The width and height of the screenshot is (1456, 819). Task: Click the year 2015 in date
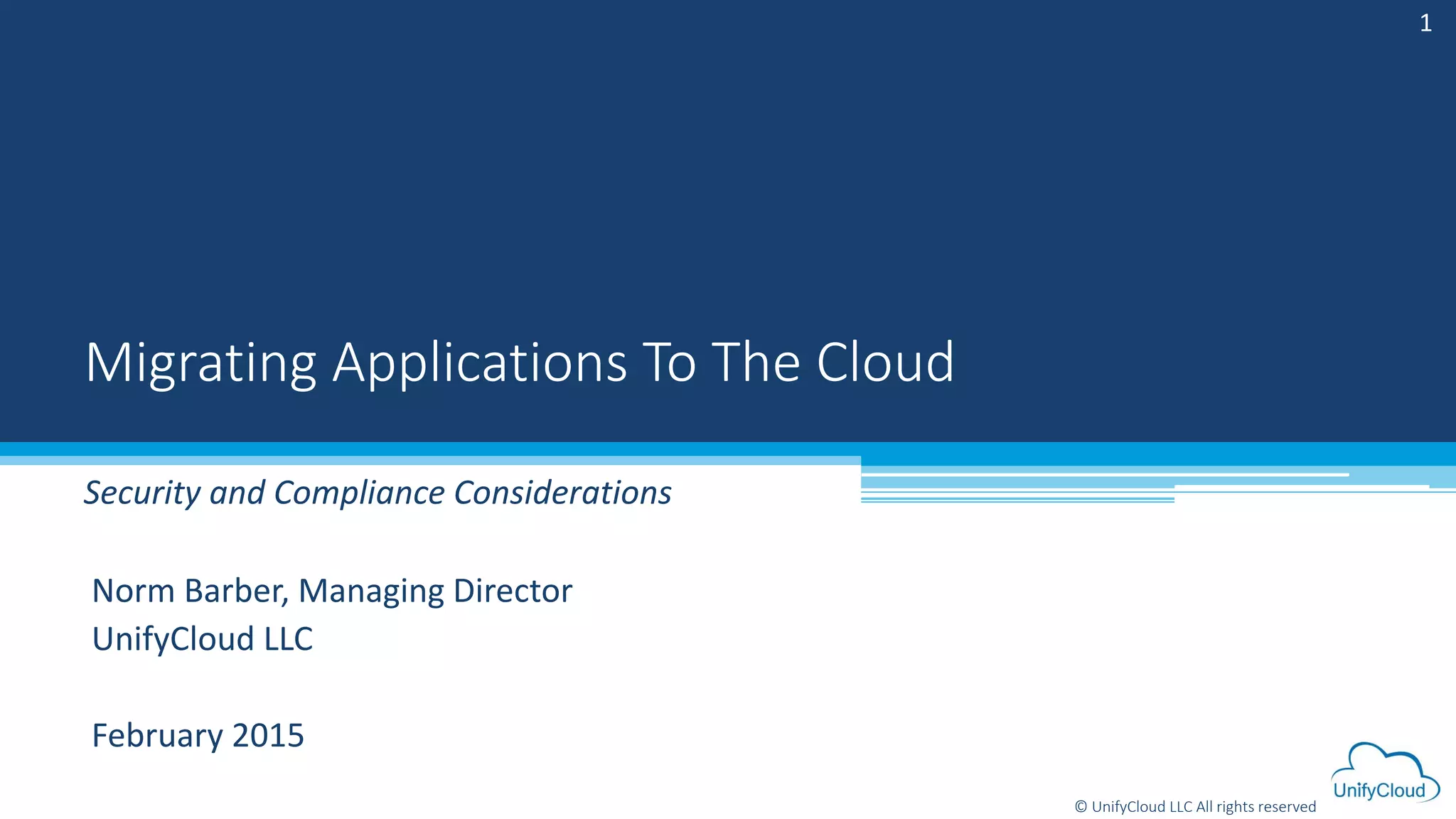268,735
